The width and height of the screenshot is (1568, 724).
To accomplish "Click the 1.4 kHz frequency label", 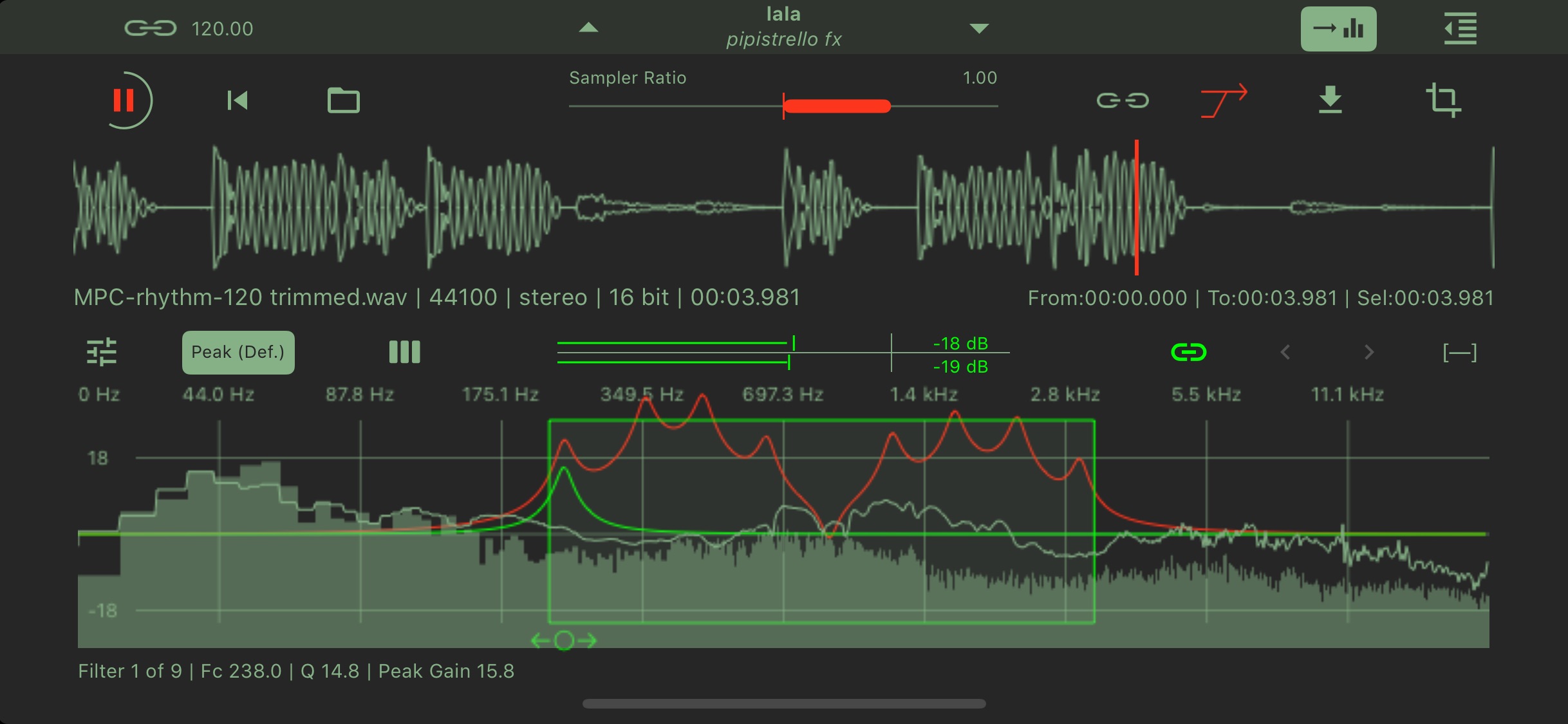I will (924, 394).
